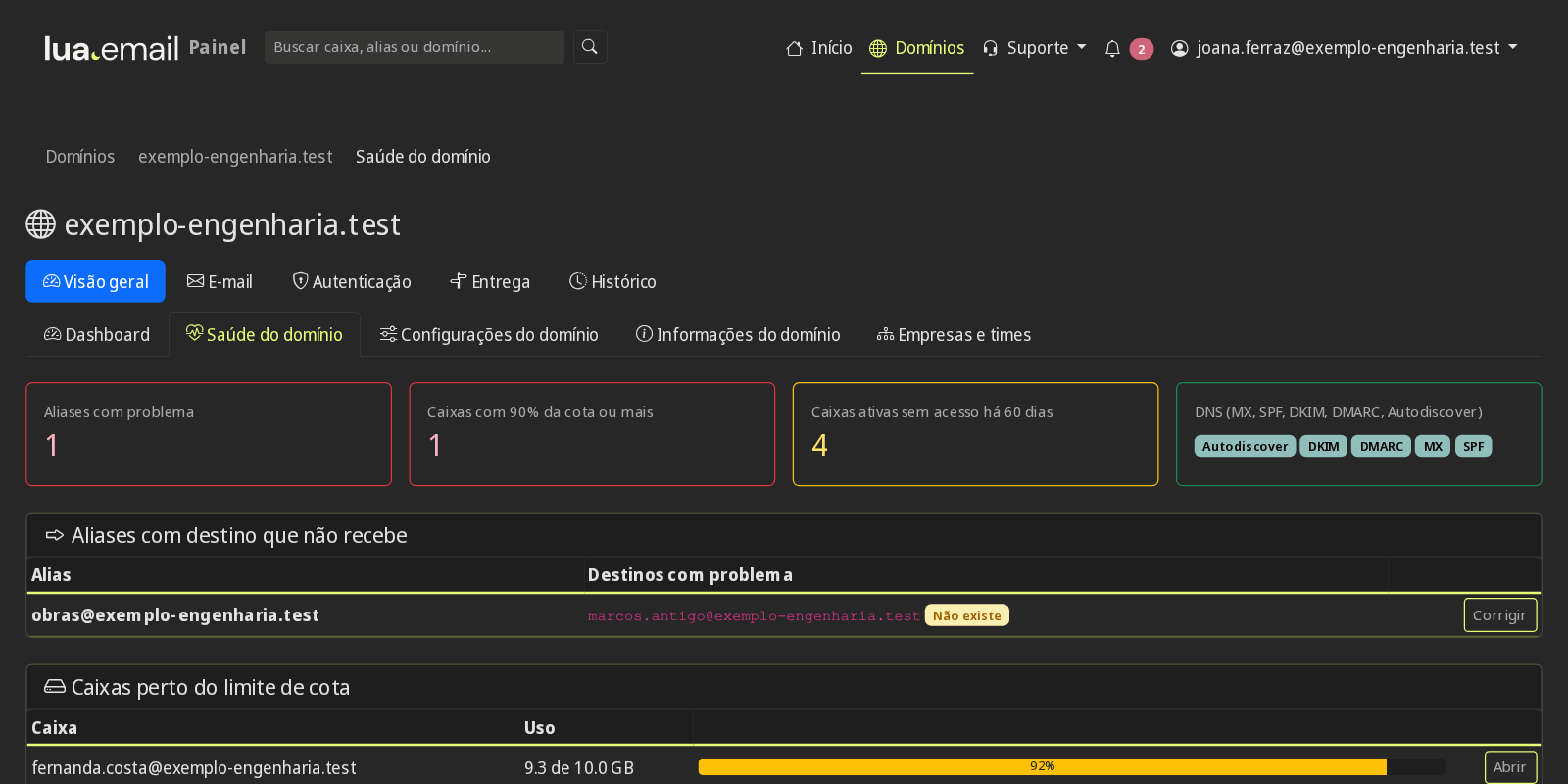Click the globe icon beside domain title
The image size is (1568, 784).
click(x=40, y=224)
